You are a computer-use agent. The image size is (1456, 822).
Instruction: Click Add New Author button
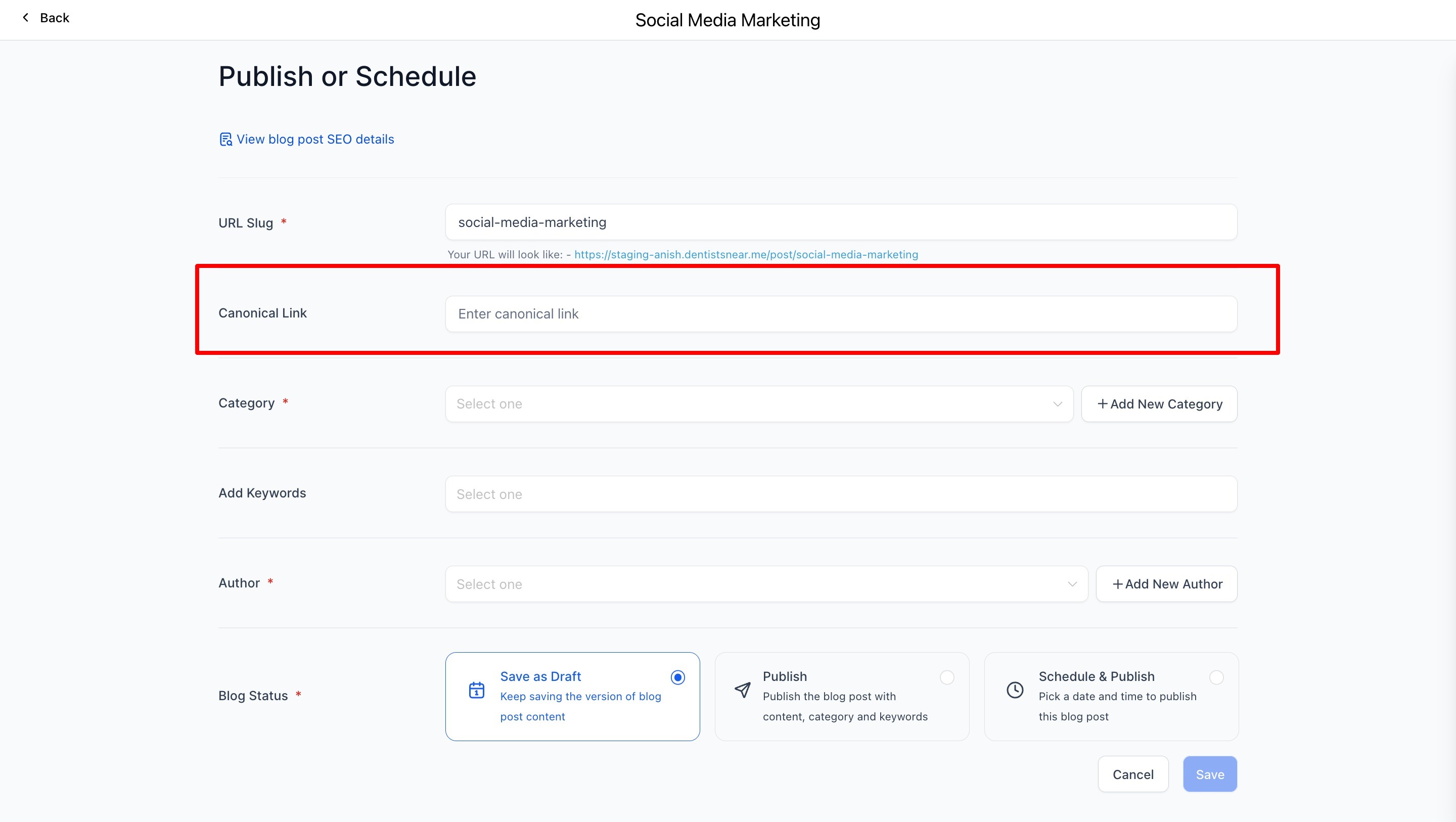[1167, 584]
